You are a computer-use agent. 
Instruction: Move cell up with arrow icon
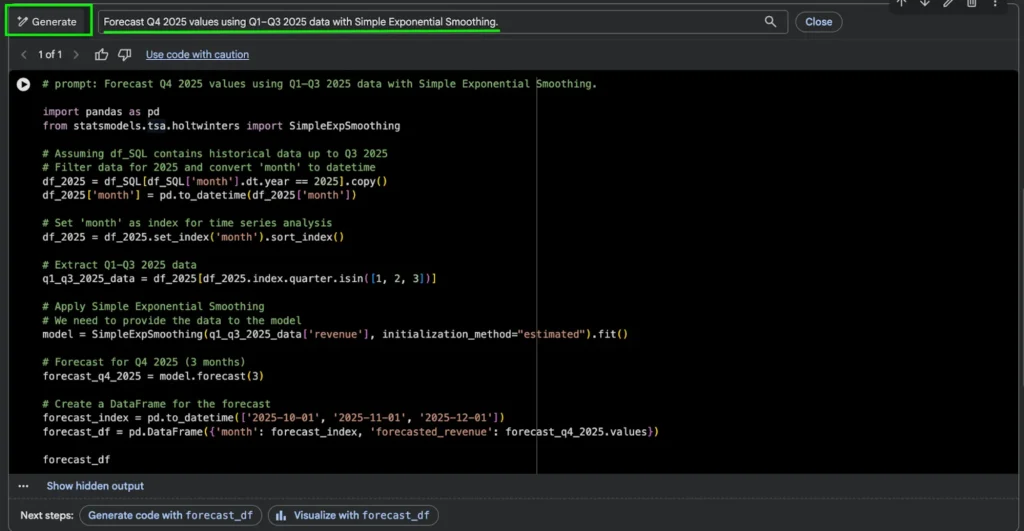pyautogui.click(x=900, y=3)
